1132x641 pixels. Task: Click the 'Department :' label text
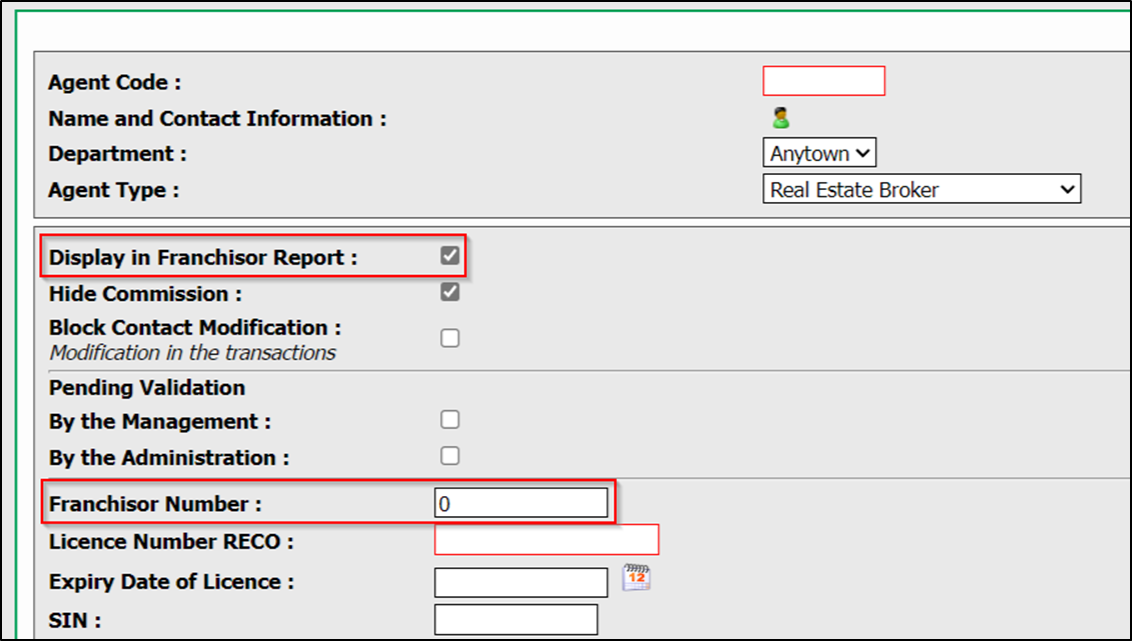tap(117, 154)
